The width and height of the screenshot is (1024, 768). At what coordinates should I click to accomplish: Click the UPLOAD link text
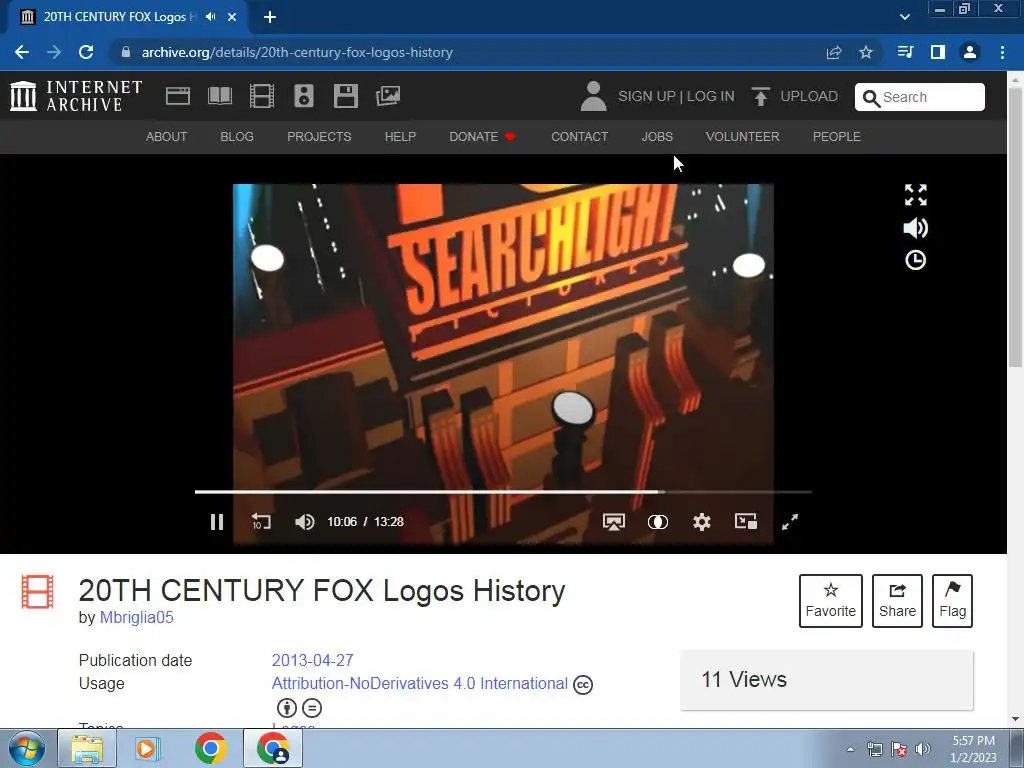[x=809, y=96]
